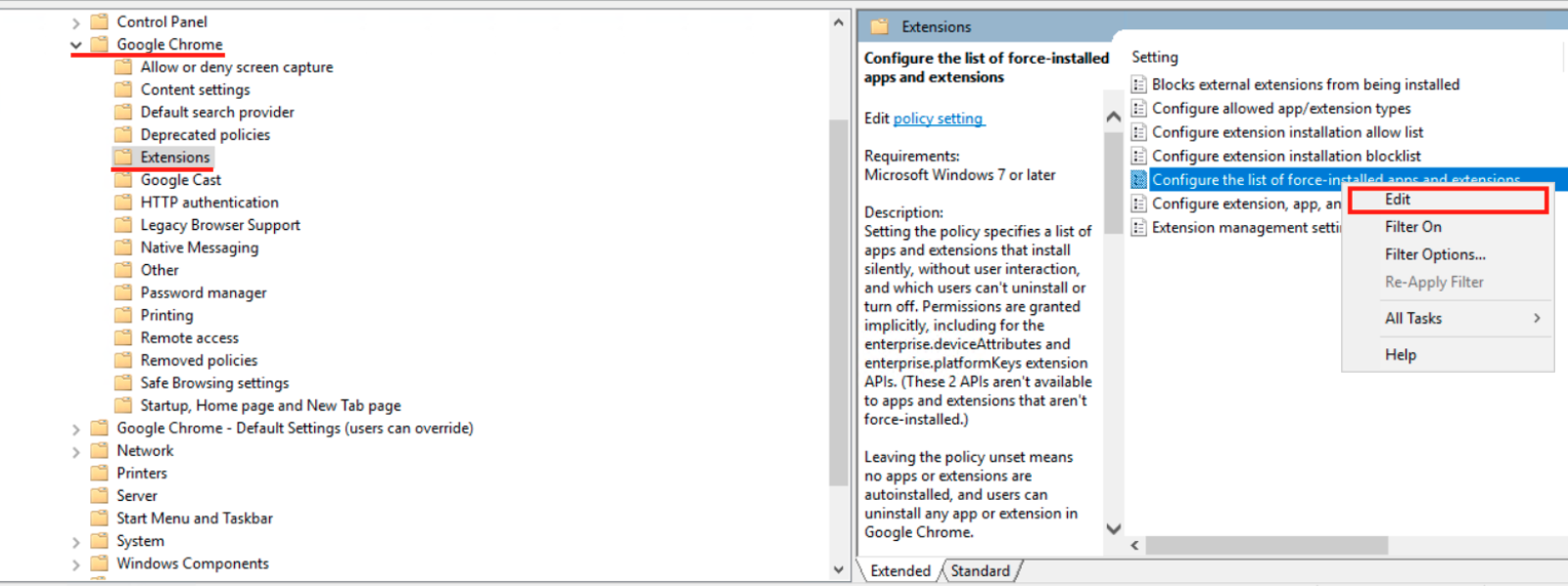Click the settings list horizontal scrollbar thumb
Screen dimensions: 1568x586
[x=1268, y=545]
